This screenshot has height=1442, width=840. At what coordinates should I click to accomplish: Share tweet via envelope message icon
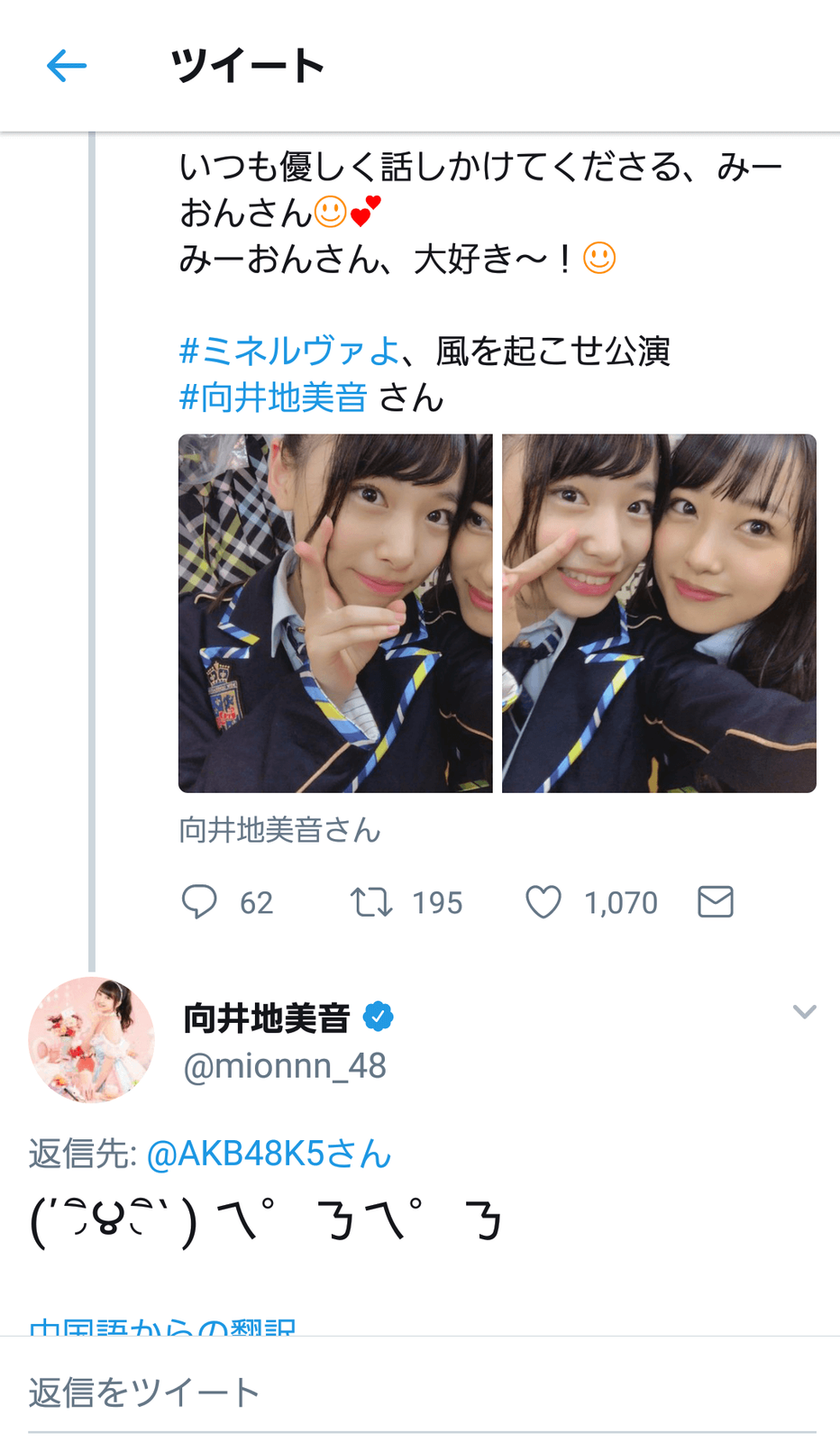[716, 901]
